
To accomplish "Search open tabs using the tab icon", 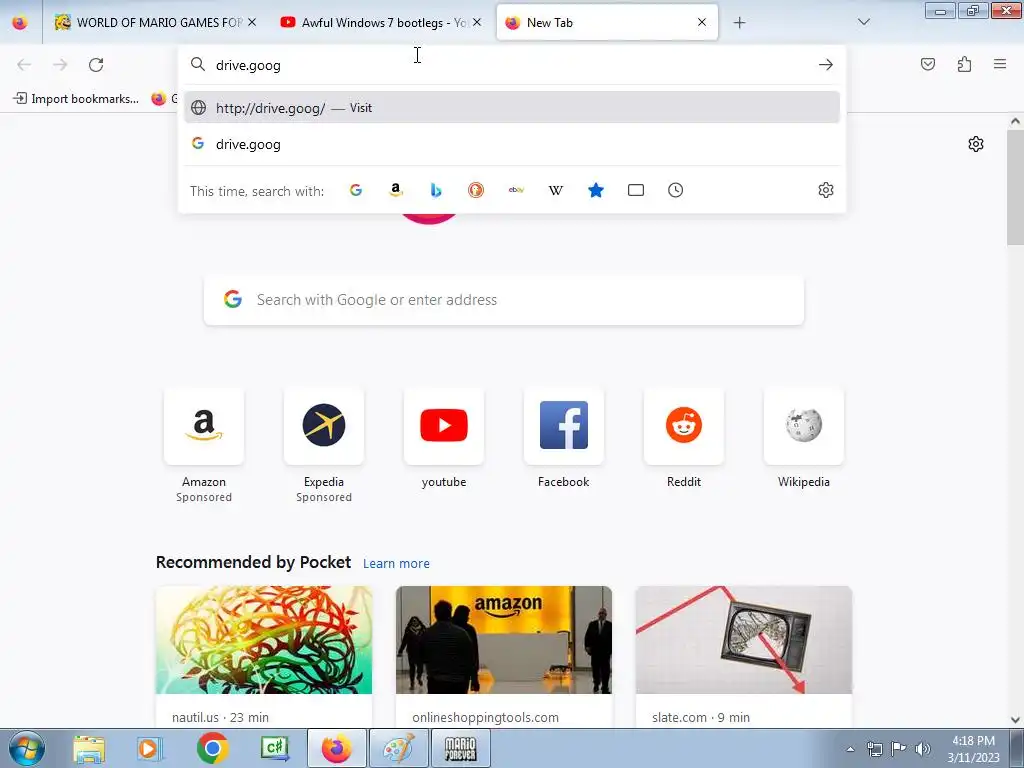I will (x=635, y=190).
